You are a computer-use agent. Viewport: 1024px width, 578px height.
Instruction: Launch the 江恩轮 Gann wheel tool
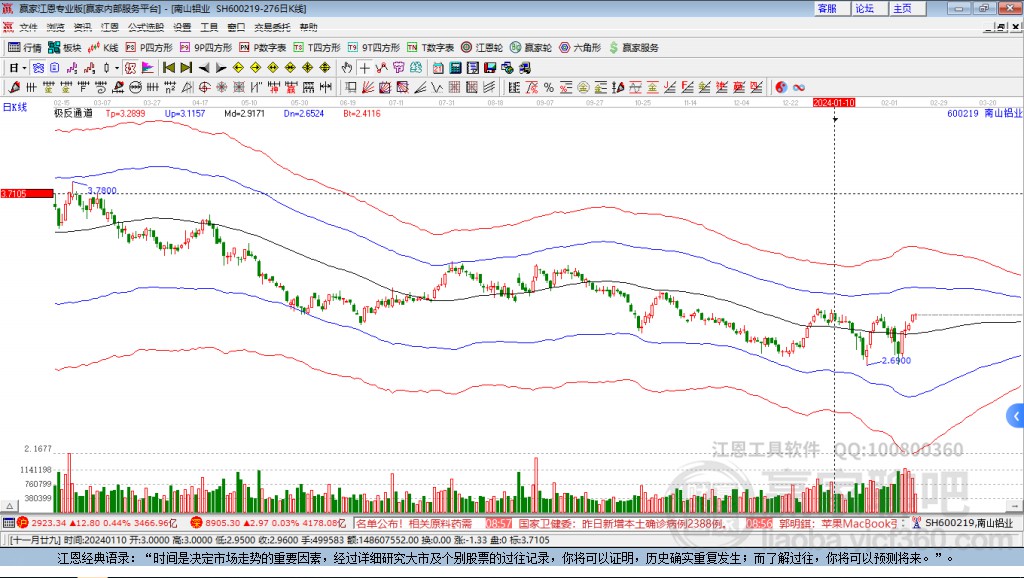483,47
